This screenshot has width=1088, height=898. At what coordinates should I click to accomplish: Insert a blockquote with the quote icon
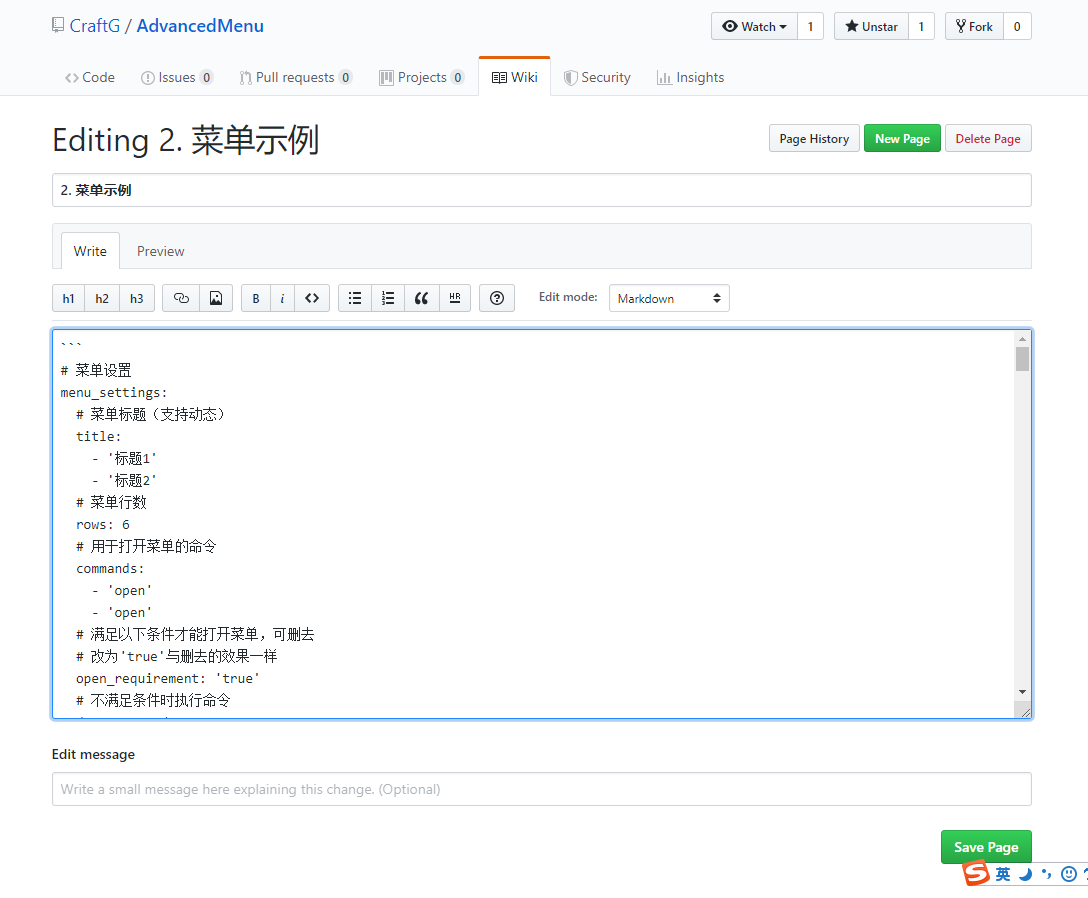(421, 298)
